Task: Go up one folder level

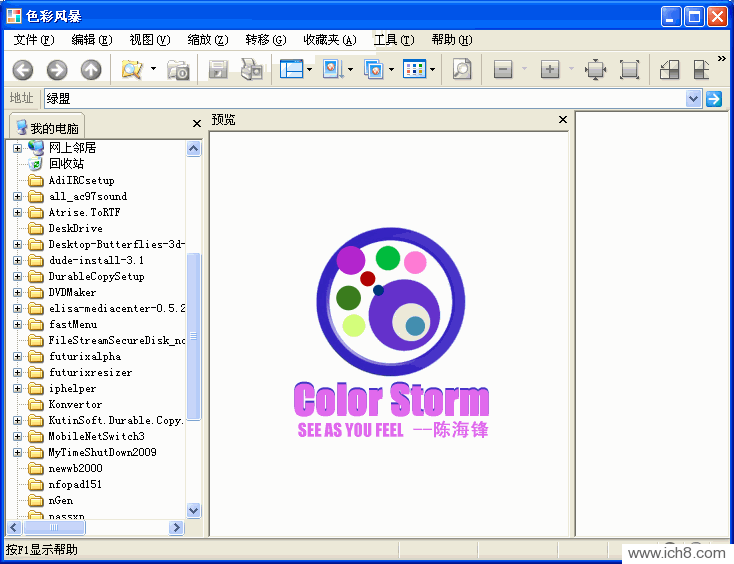Action: (91, 70)
